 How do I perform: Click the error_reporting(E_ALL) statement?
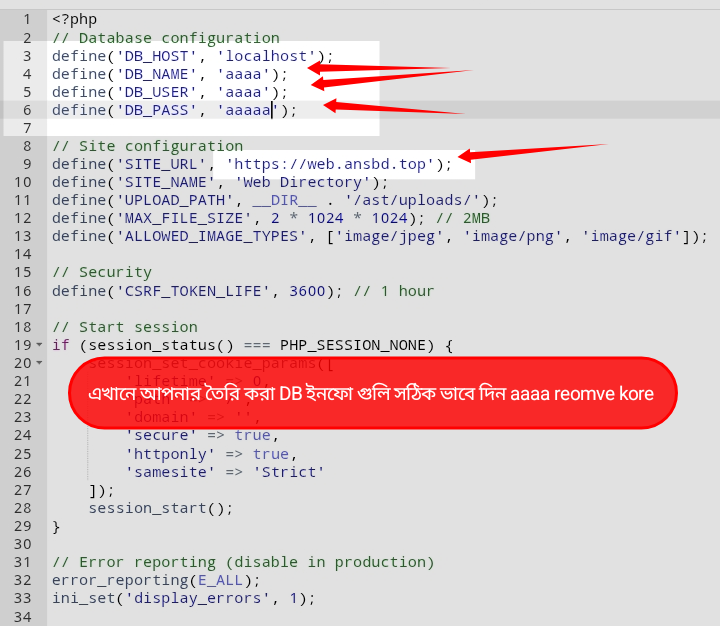coord(156,580)
